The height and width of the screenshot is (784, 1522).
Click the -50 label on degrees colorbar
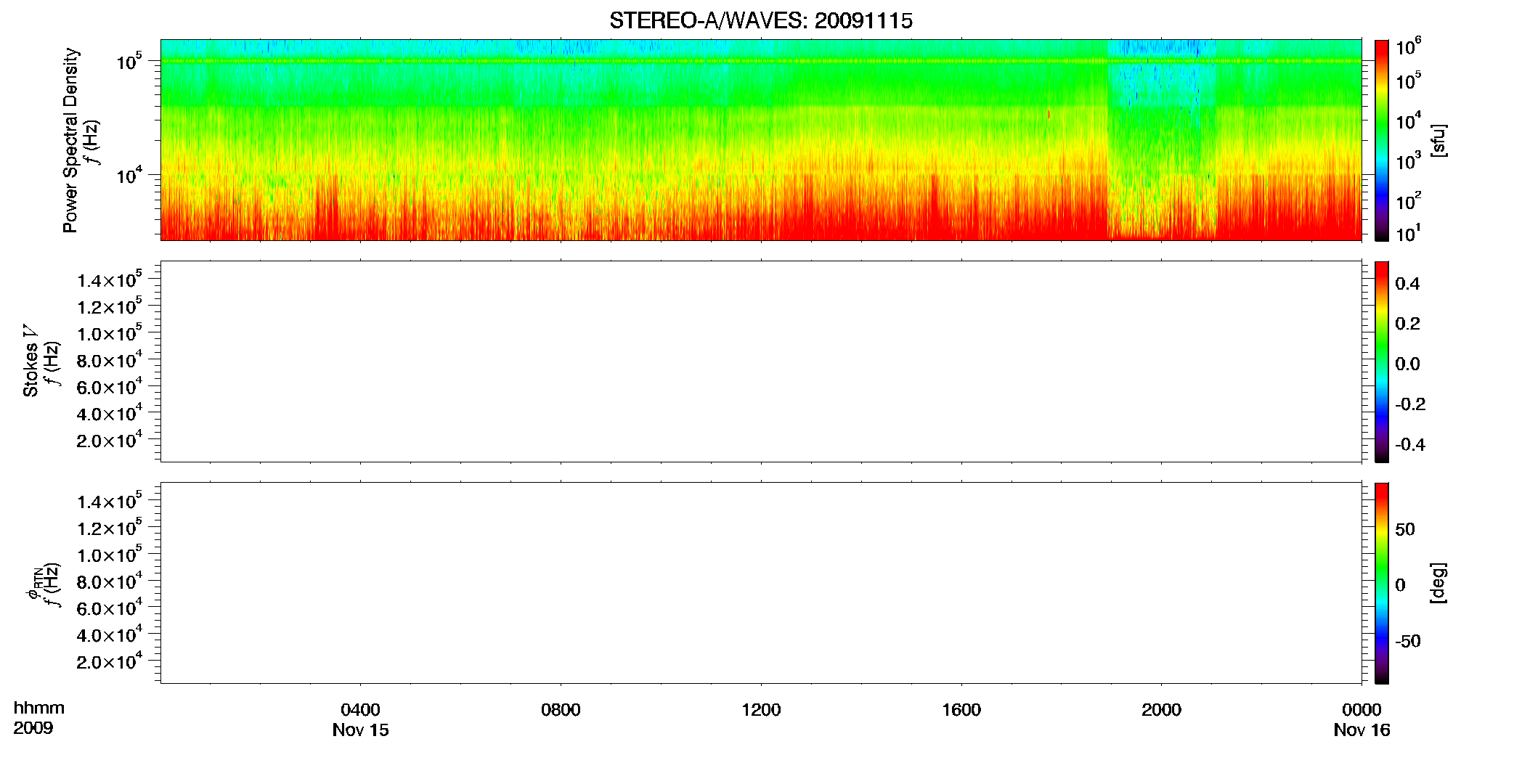coord(1408,642)
